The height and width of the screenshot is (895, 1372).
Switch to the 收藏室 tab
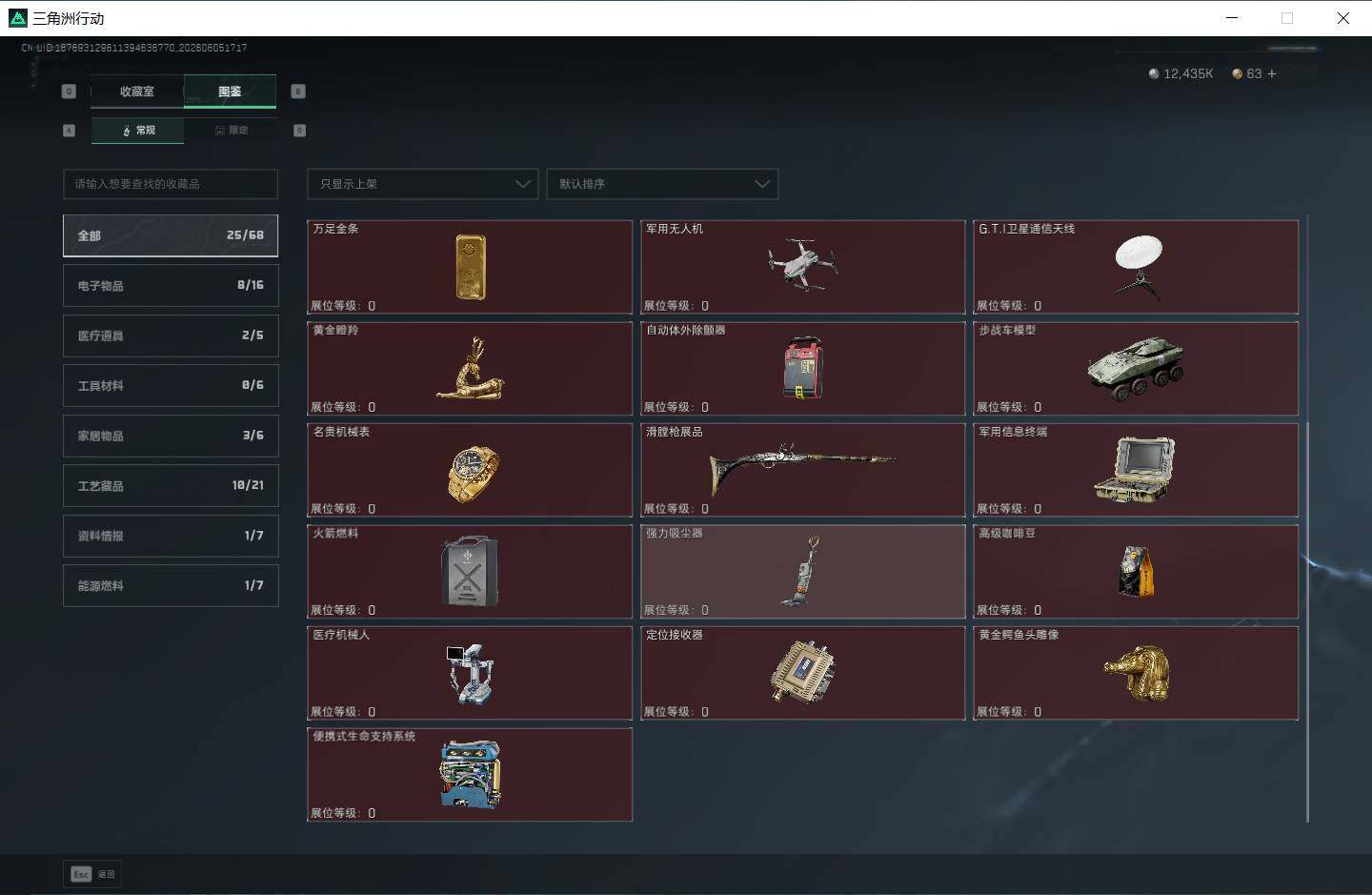tap(137, 92)
